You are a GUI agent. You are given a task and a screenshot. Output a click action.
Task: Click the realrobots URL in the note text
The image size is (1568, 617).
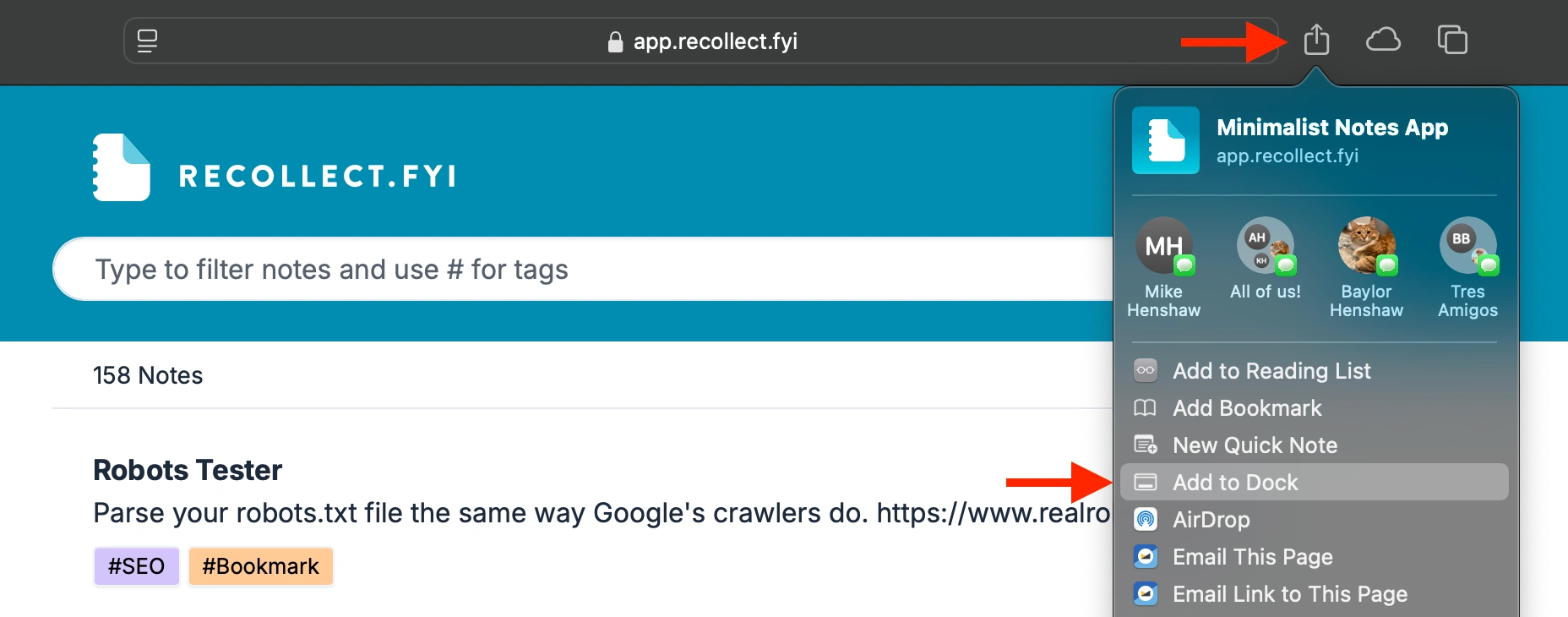pyautogui.click(x=988, y=512)
